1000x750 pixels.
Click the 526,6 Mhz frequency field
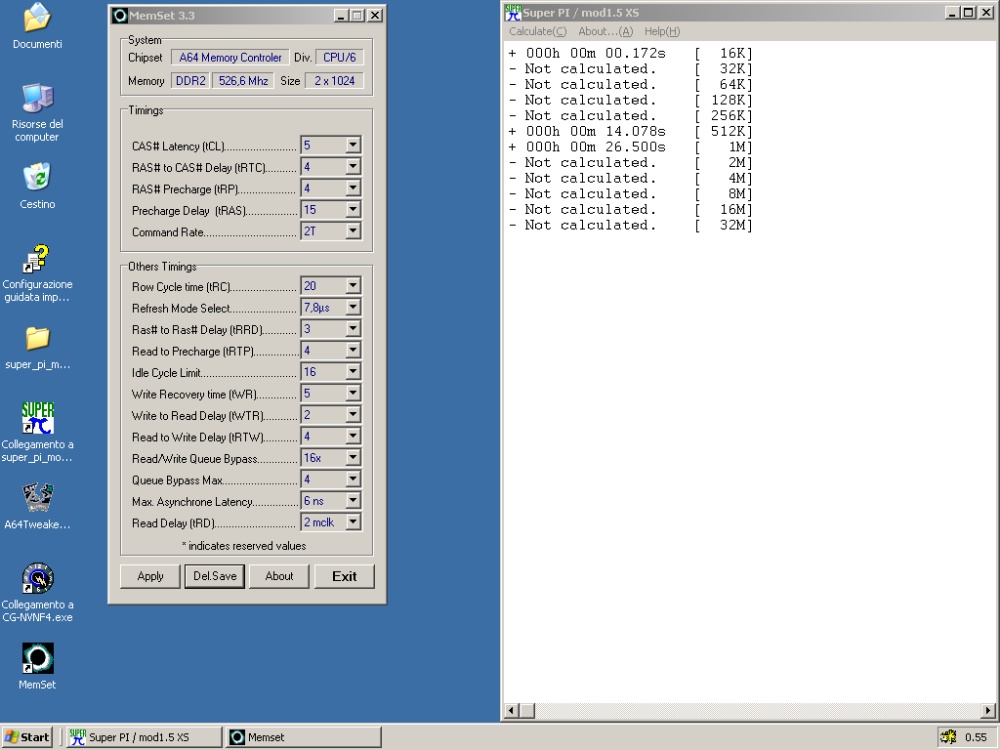tap(244, 81)
